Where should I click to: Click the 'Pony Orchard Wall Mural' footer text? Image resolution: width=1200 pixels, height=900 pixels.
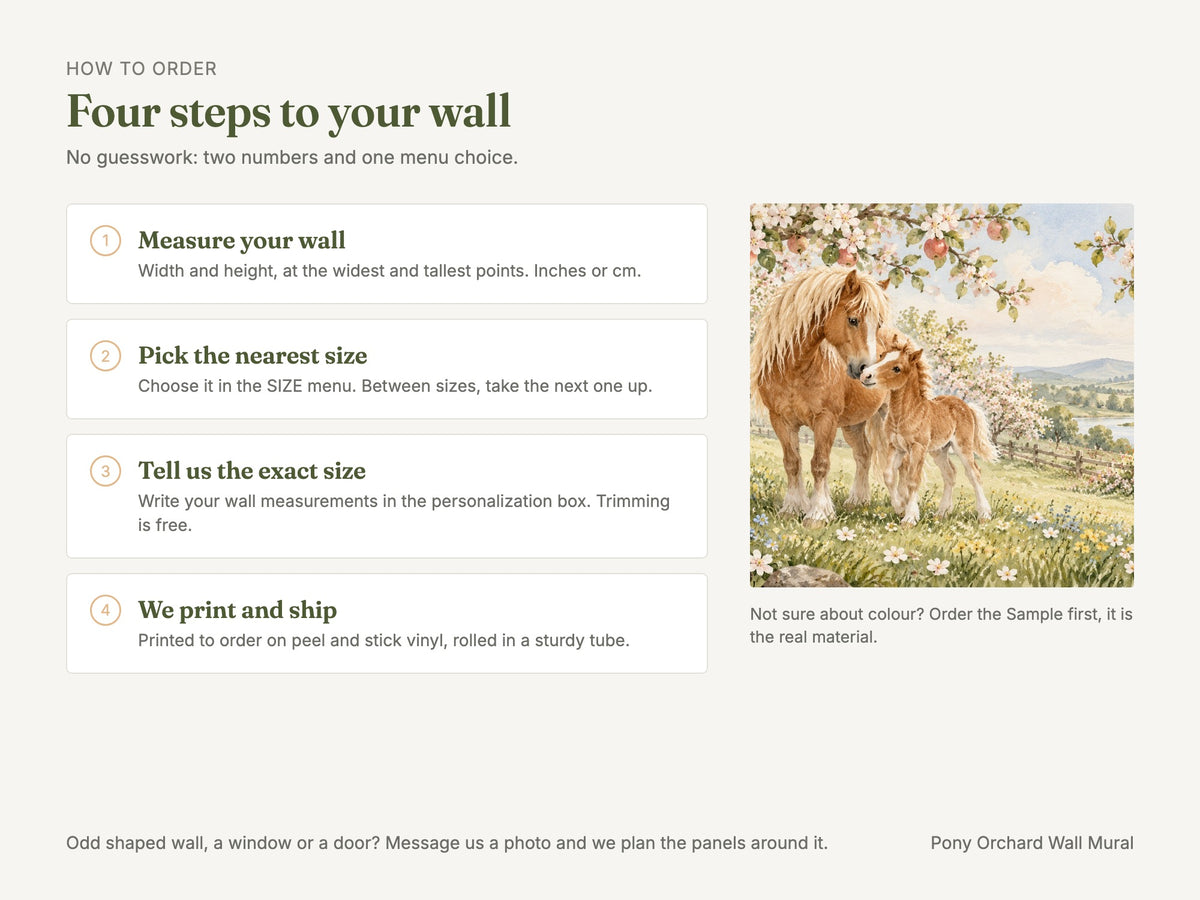coord(1032,843)
